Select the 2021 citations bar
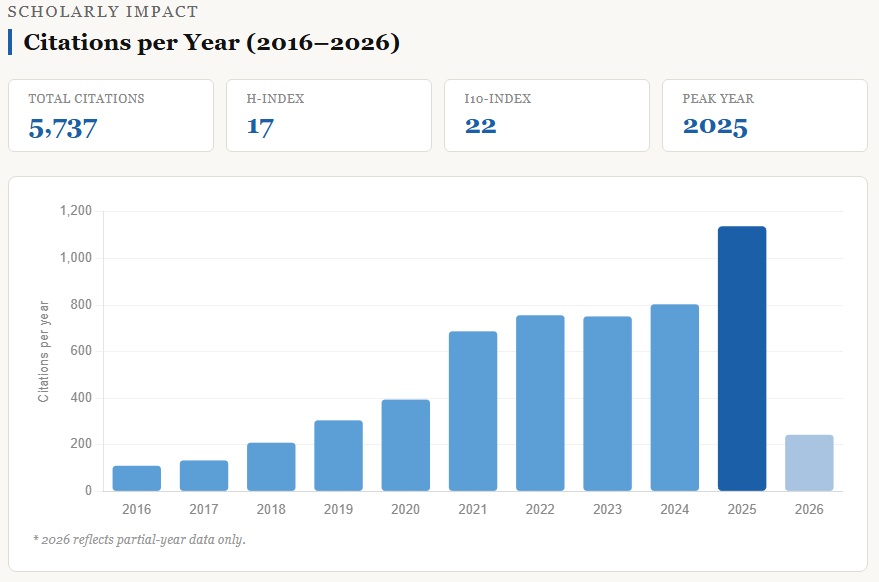Screen dimensions: 879x582 (x=473, y=411)
